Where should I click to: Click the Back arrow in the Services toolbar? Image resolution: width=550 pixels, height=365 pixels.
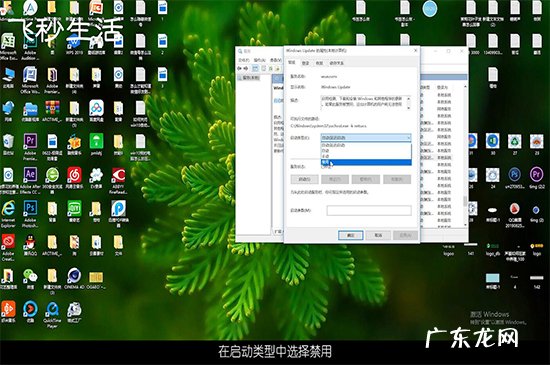tap(240, 68)
